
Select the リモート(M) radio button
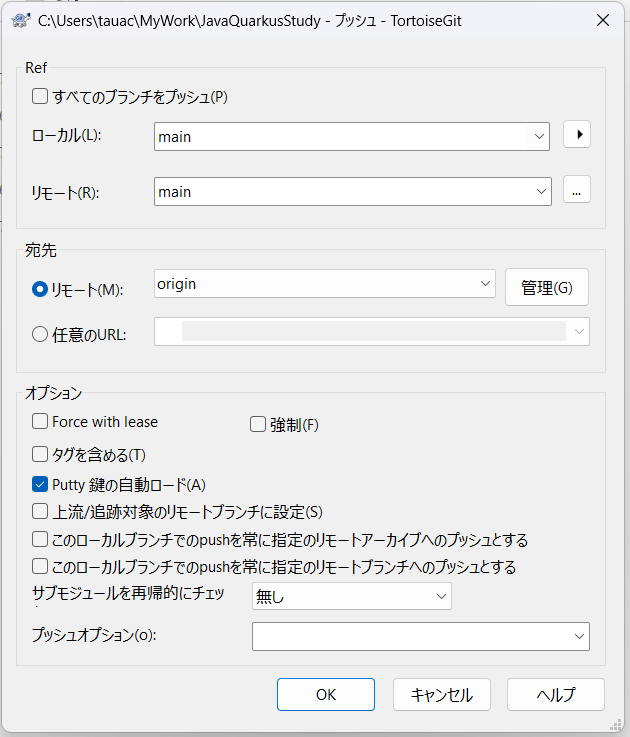click(x=41, y=289)
